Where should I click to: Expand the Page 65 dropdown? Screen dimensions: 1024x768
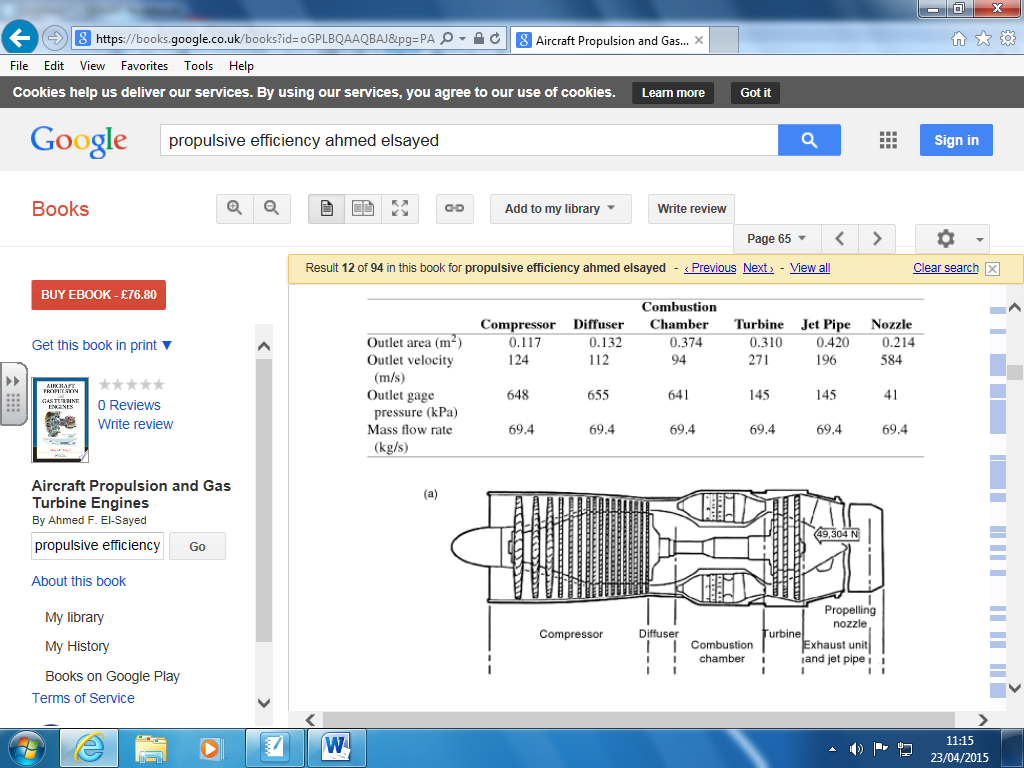777,239
